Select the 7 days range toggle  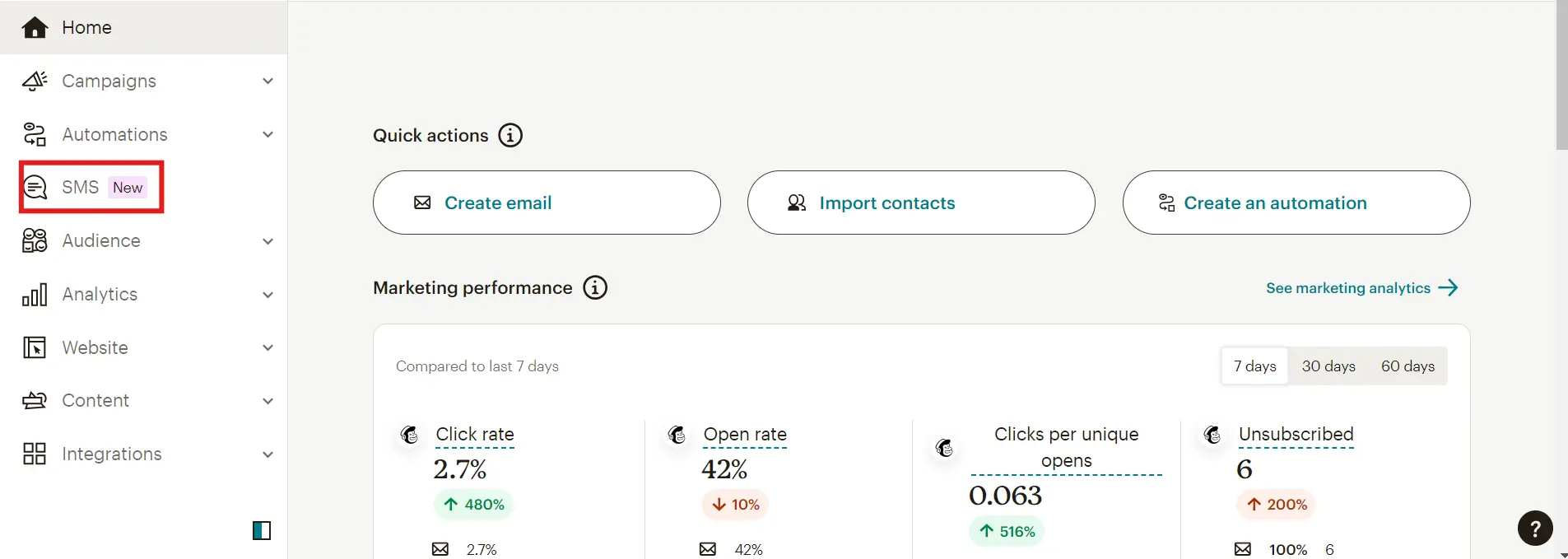(x=1254, y=366)
